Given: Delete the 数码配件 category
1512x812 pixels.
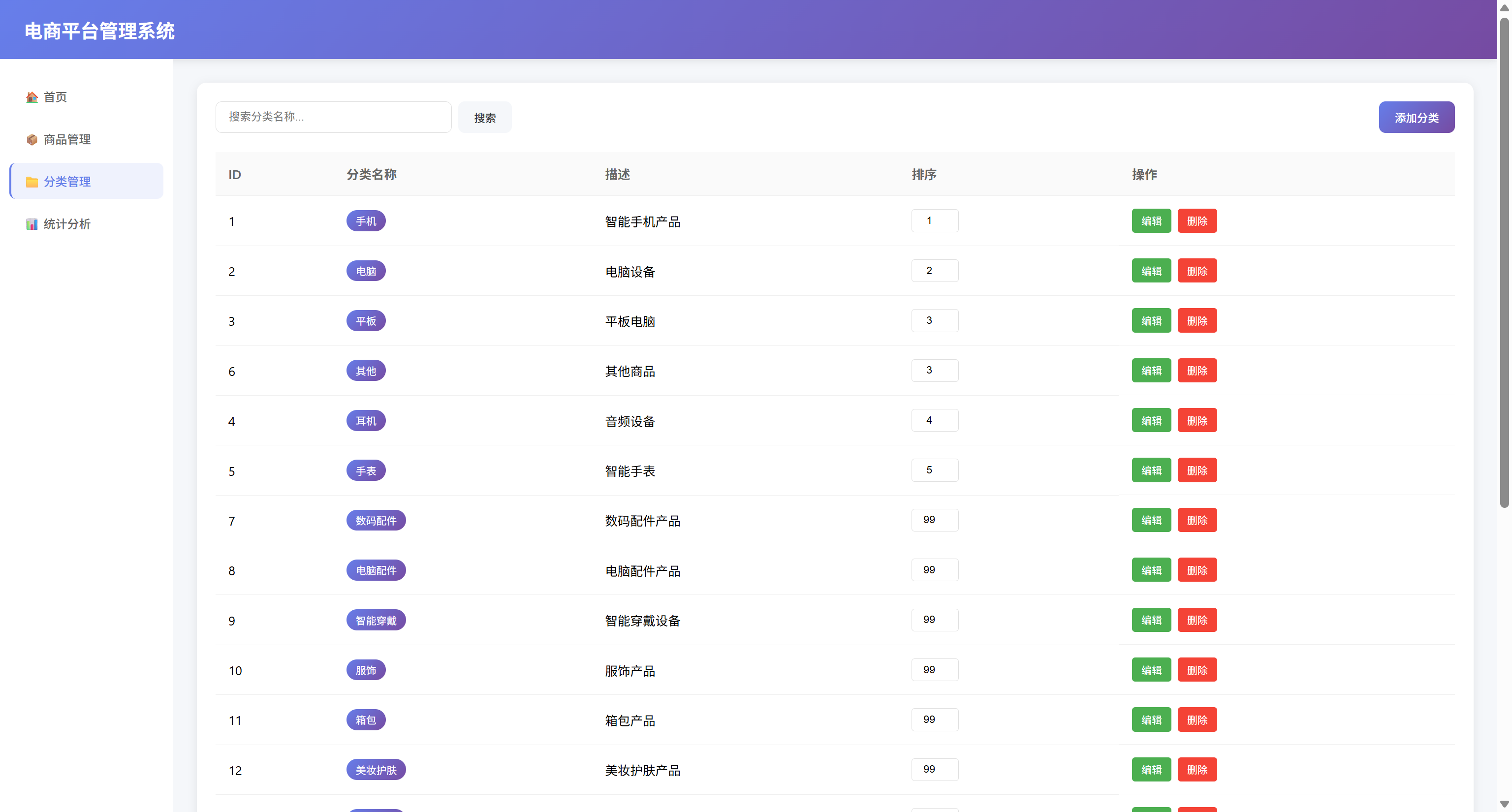Looking at the screenshot, I should 1197,520.
